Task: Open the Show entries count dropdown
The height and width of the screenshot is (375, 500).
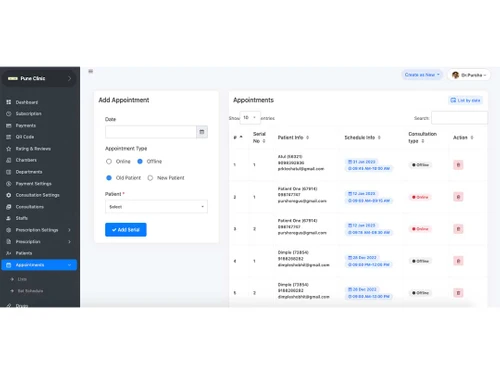Action: pos(250,118)
